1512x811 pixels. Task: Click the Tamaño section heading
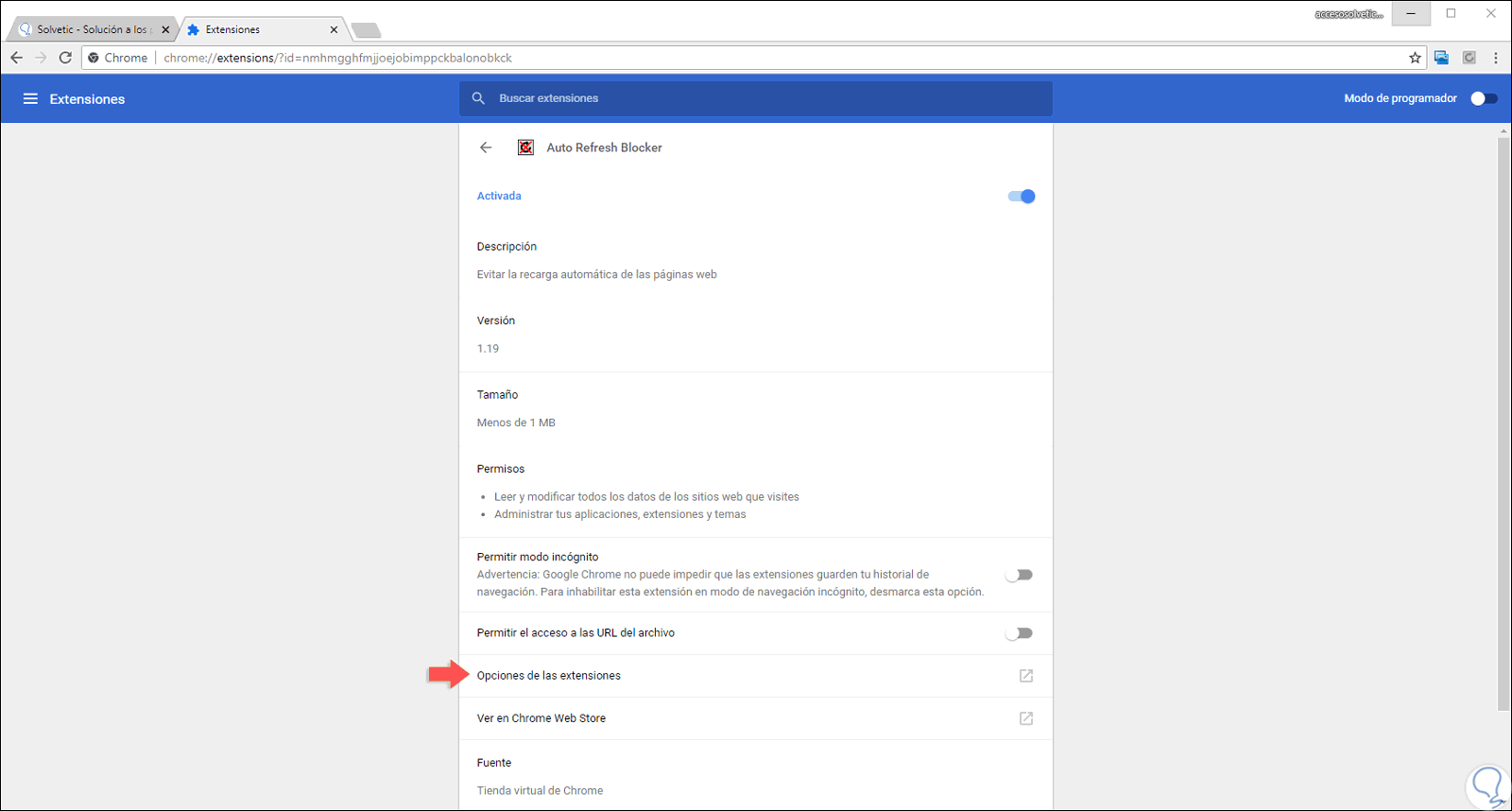pyautogui.click(x=497, y=395)
